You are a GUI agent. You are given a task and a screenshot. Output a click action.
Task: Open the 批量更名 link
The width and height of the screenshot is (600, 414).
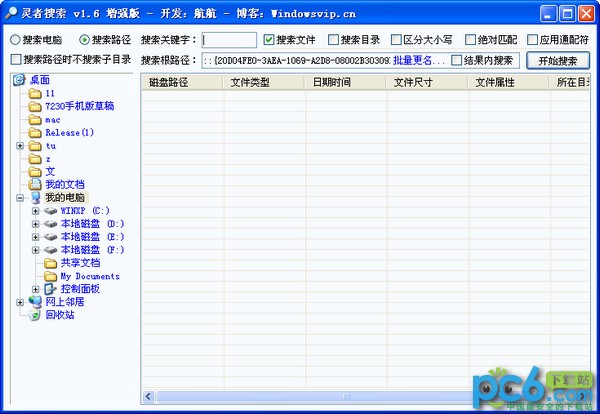[x=419, y=60]
